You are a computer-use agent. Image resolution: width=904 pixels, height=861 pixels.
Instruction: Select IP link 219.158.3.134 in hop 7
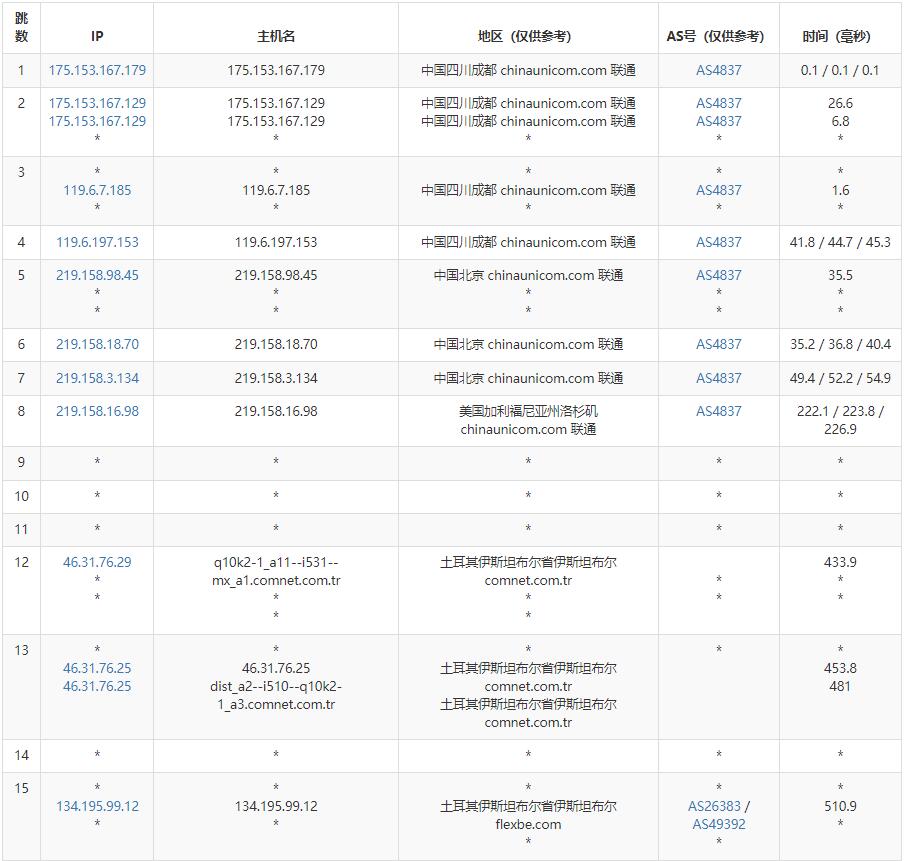pyautogui.click(x=97, y=378)
